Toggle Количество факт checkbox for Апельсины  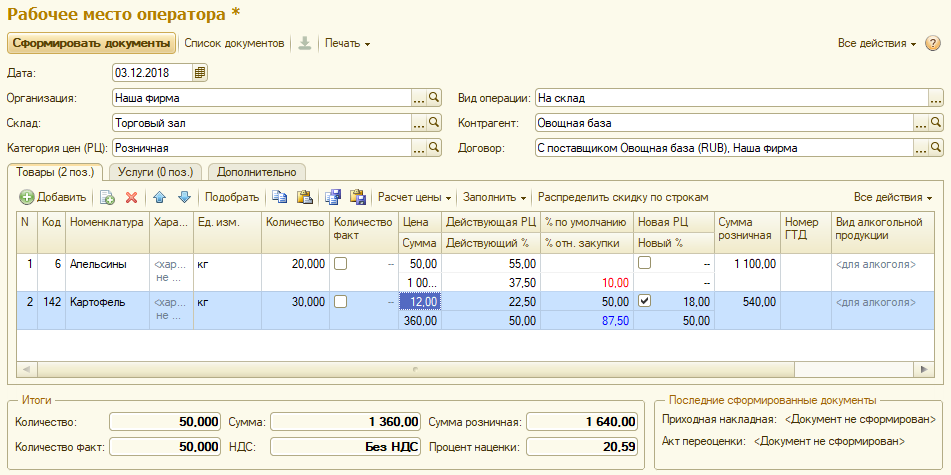[x=341, y=264]
